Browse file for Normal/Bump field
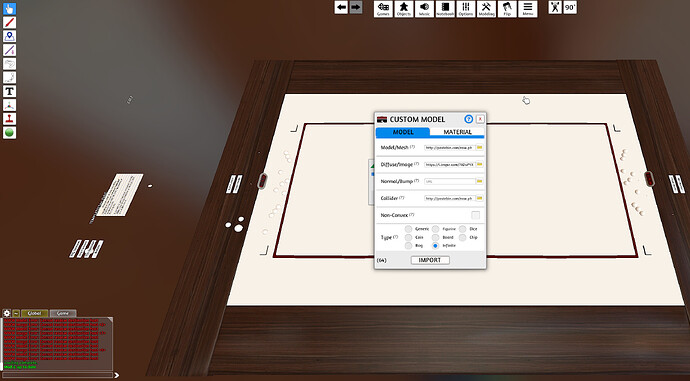690x381 pixels. (480, 181)
